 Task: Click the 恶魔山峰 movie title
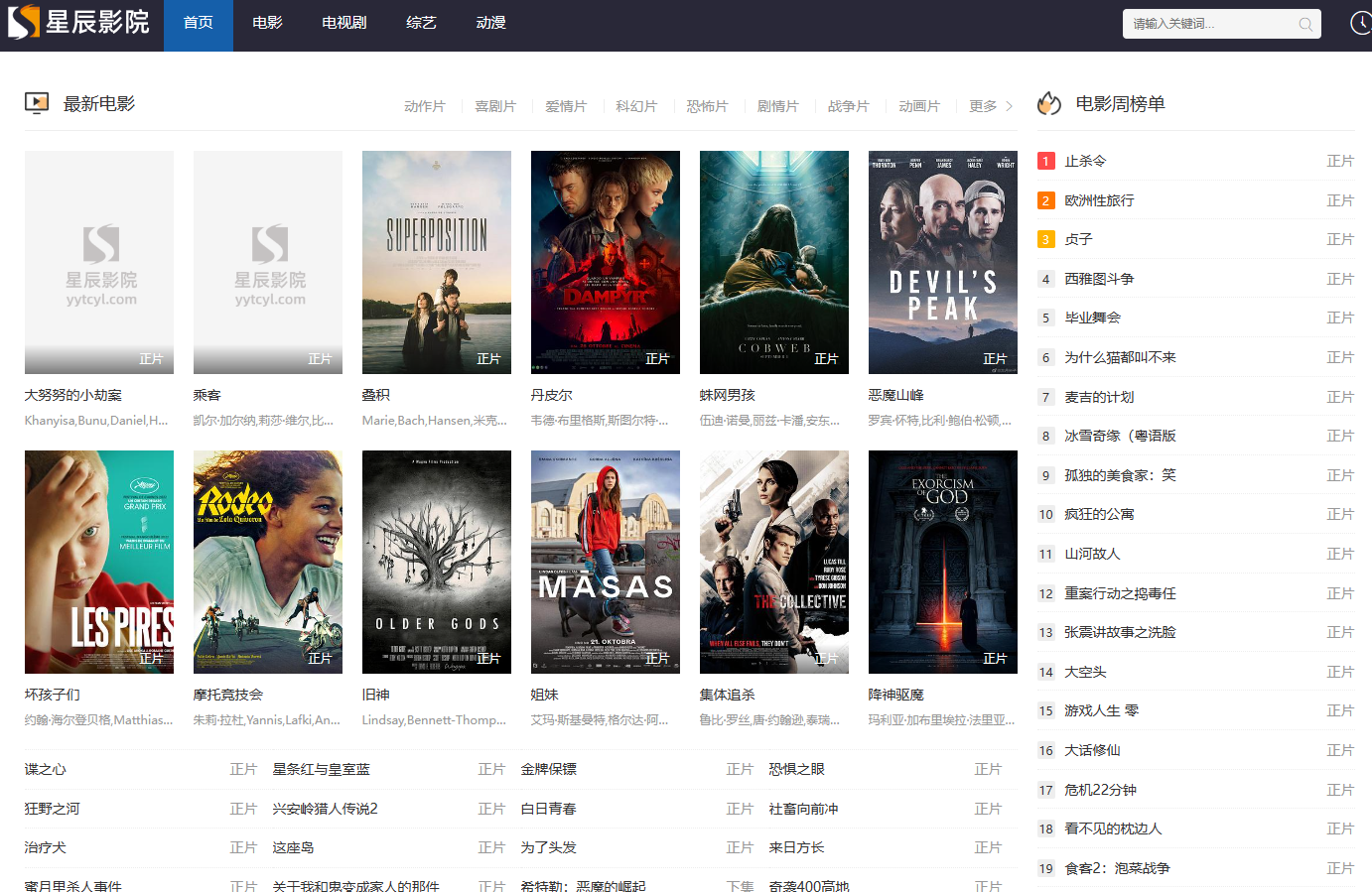point(896,395)
